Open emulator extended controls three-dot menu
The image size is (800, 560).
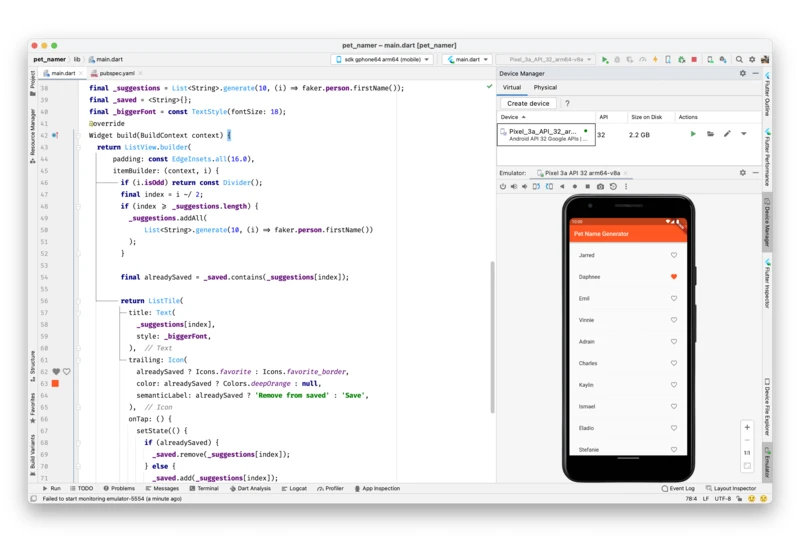click(626, 187)
